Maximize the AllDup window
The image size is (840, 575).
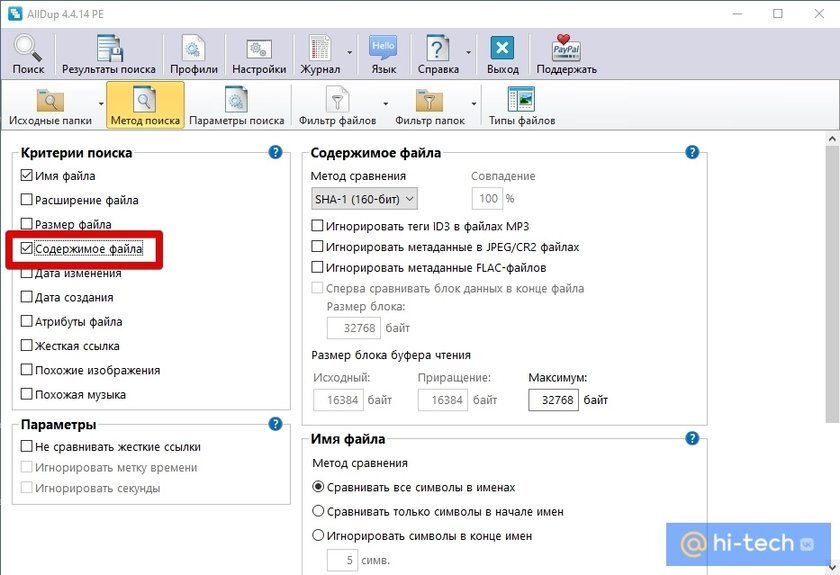(x=778, y=14)
